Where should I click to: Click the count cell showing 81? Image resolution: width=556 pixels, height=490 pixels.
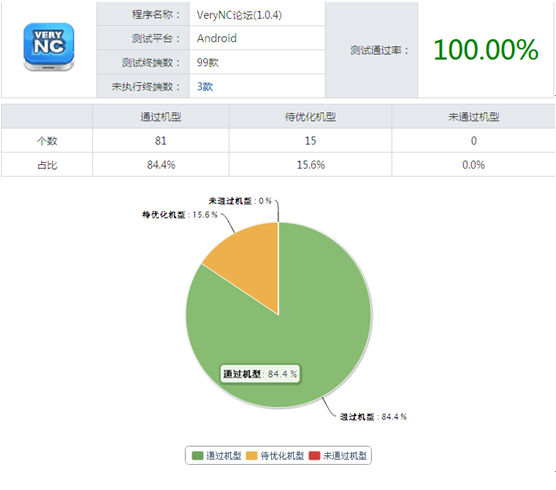point(161,141)
